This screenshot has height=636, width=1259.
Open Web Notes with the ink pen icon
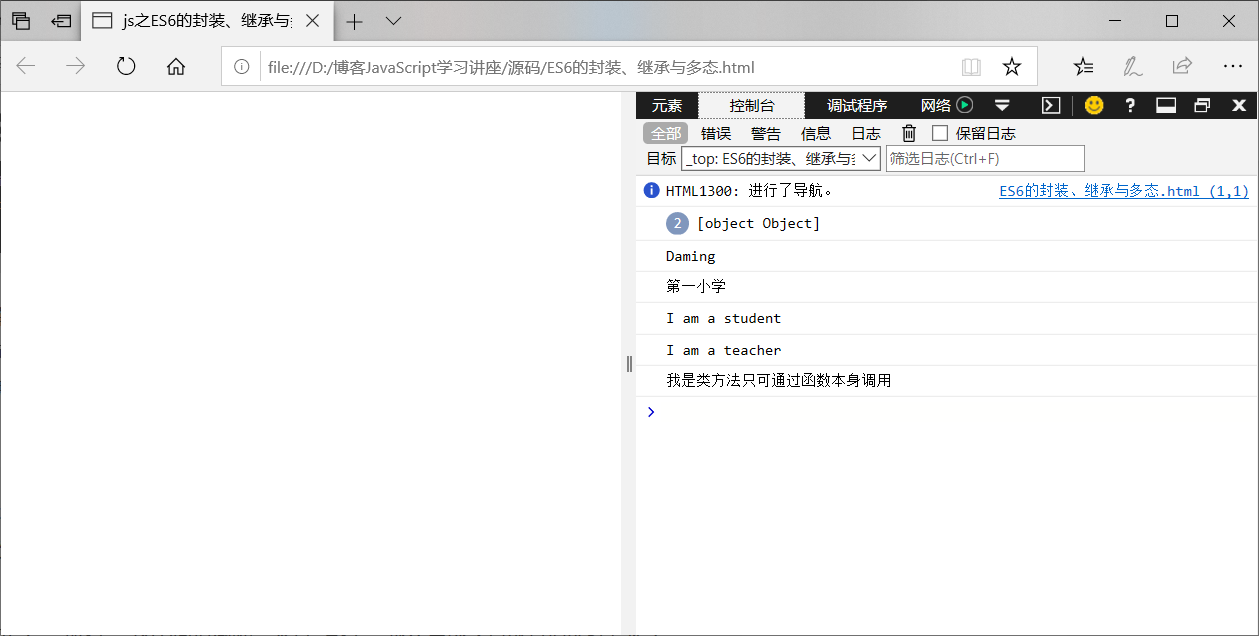1132,65
